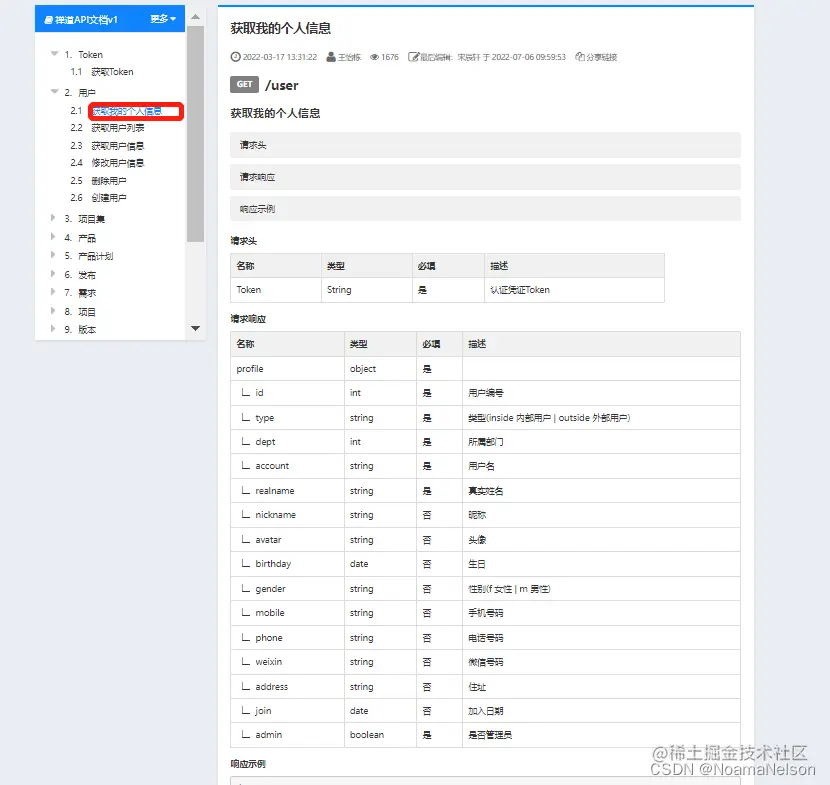Open 2.4 修改用户信息 page

pyautogui.click(x=118, y=163)
